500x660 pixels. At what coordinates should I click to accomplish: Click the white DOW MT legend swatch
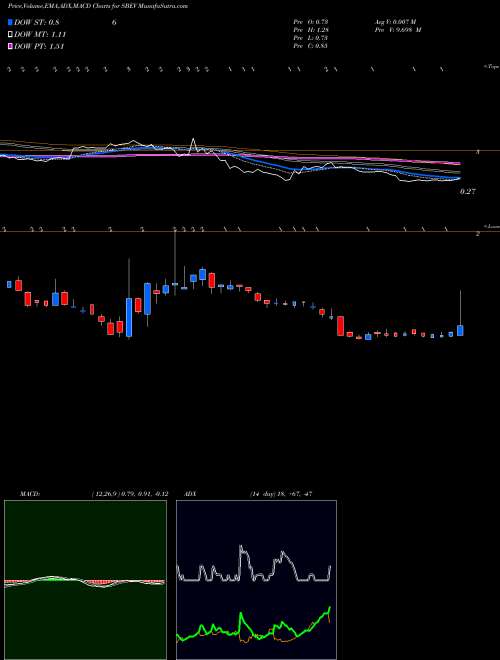(11, 35)
